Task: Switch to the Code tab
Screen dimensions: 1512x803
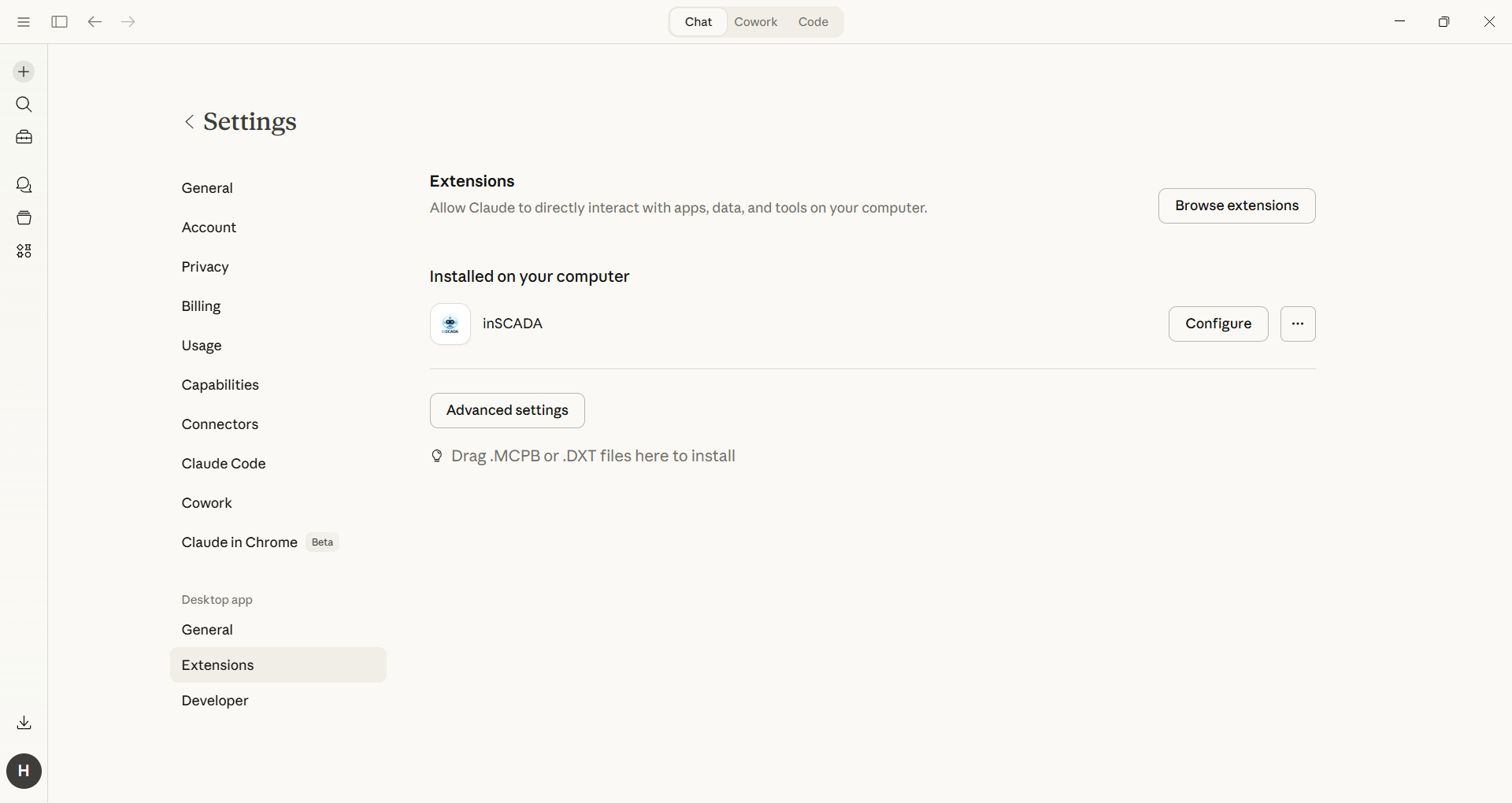Action: (x=813, y=22)
